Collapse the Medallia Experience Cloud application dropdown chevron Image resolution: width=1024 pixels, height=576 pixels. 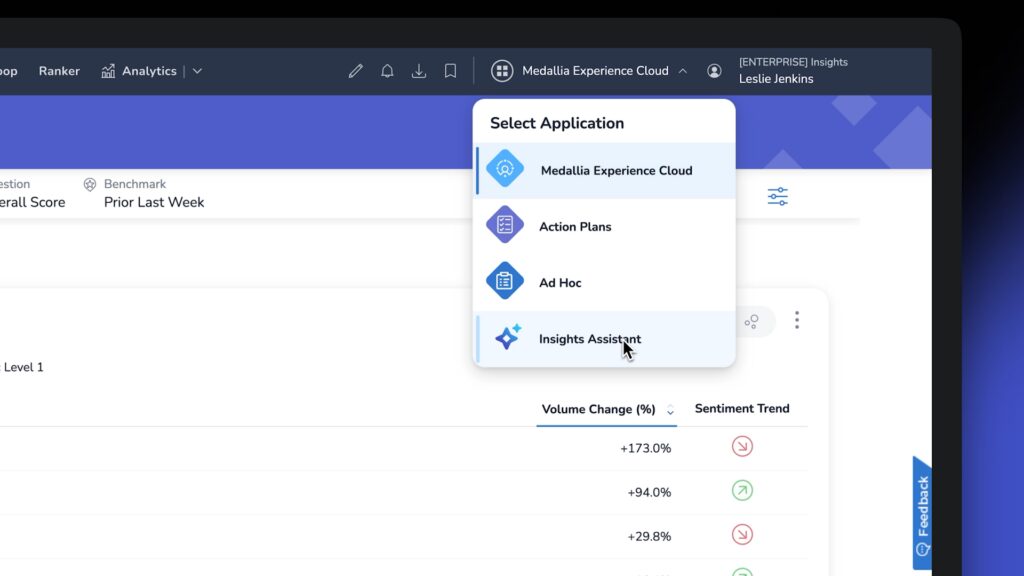[682, 71]
